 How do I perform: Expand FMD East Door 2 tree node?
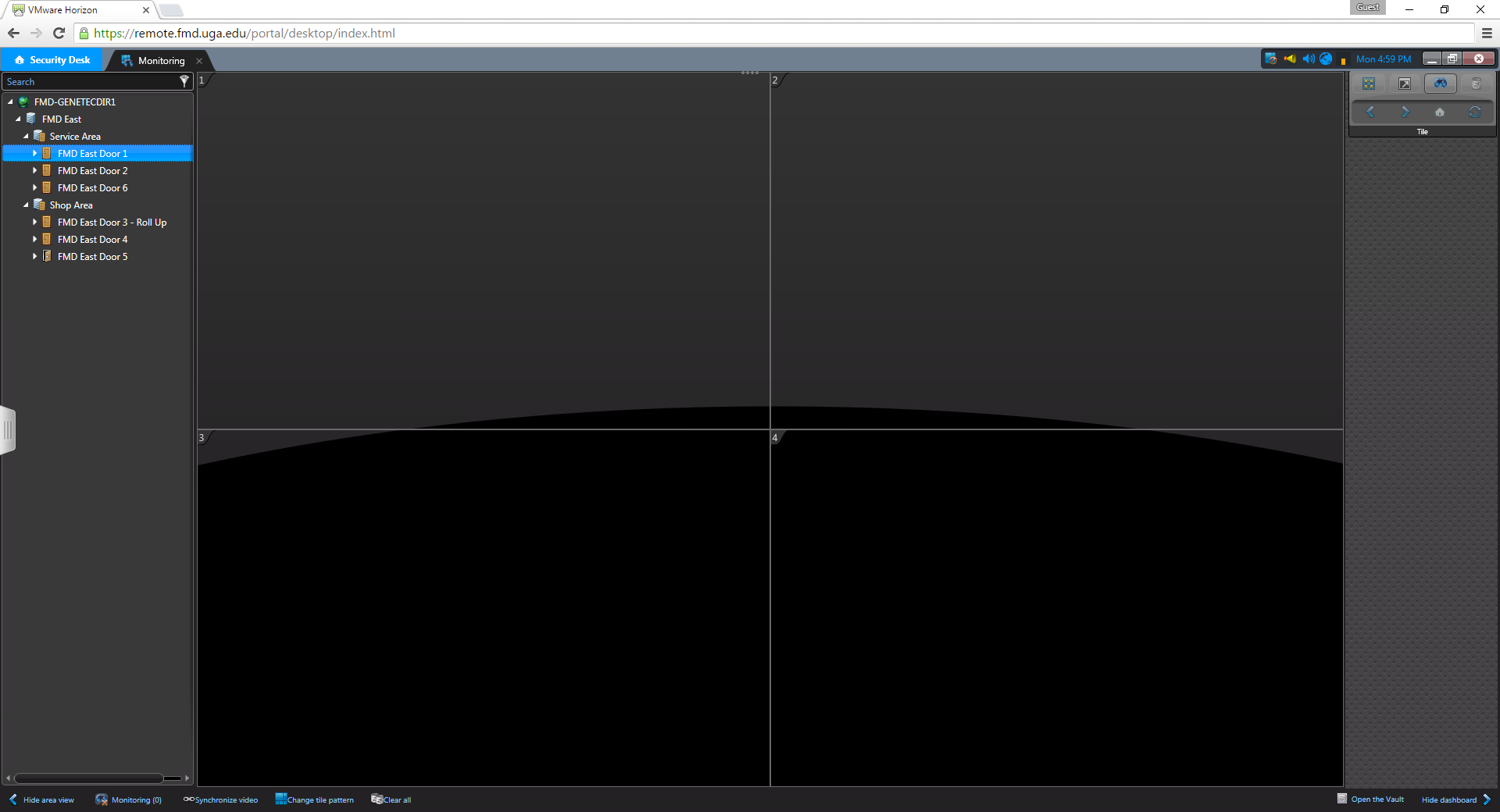[x=34, y=171]
